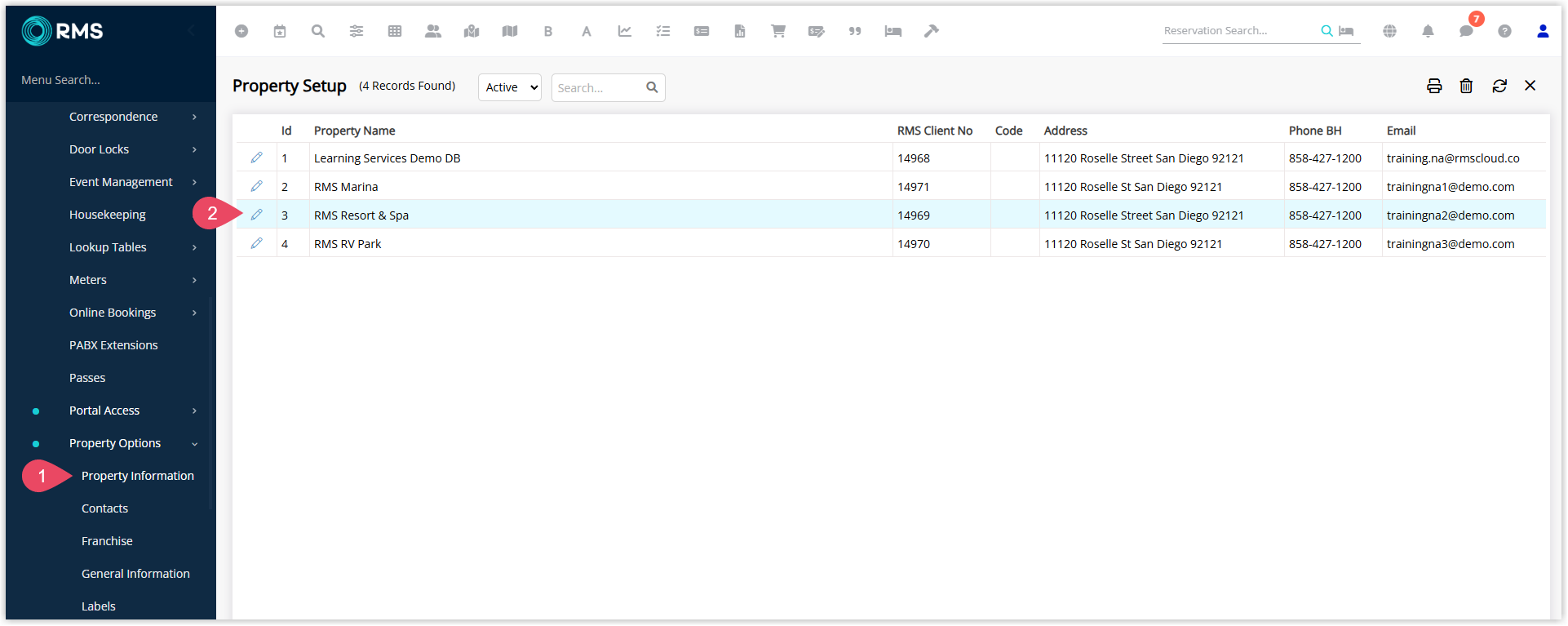The image size is (1568, 626).
Task: Open General Information in sidebar
Action: (x=135, y=574)
